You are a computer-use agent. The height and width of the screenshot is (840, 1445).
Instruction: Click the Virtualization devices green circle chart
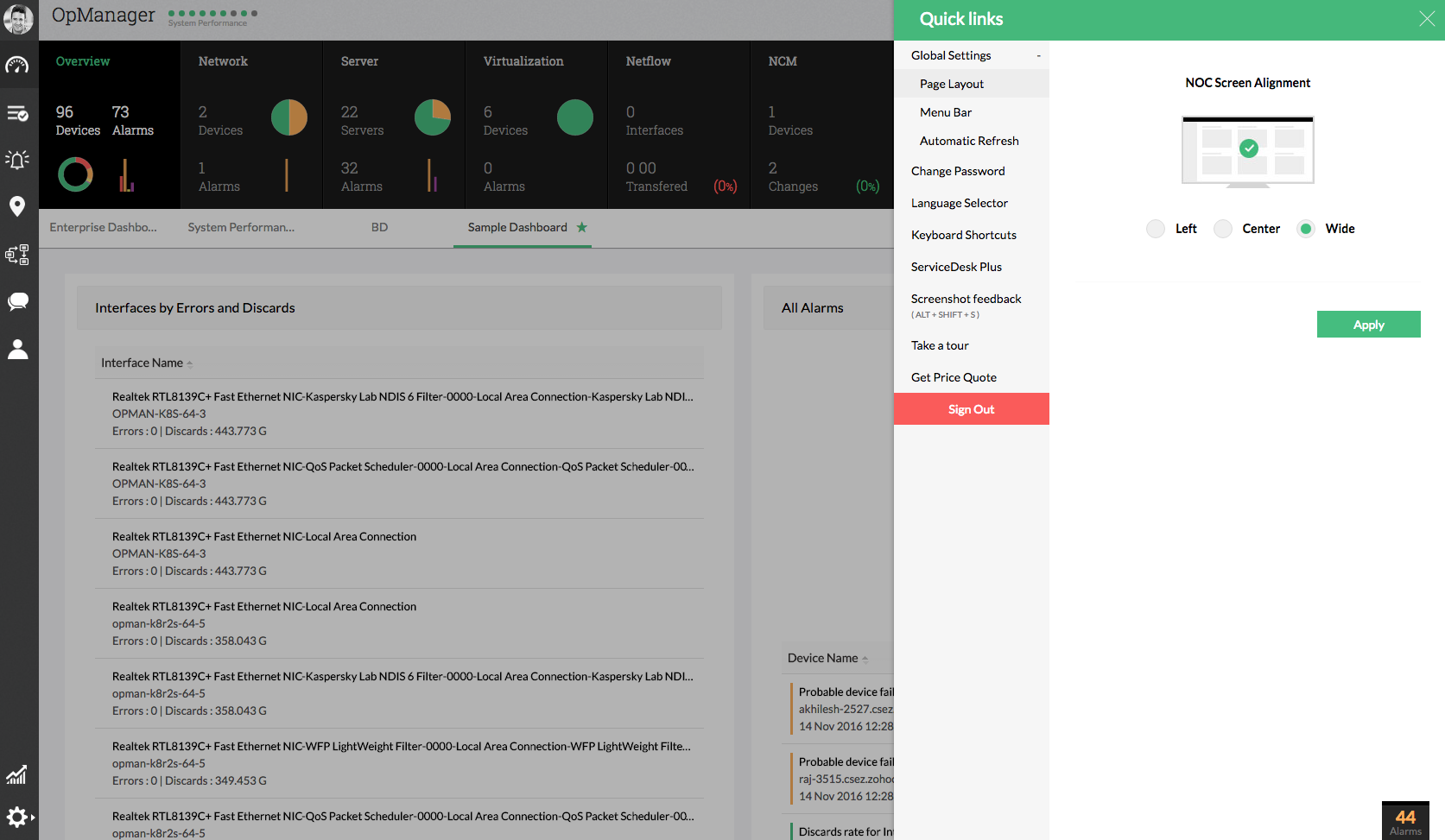pos(575,117)
